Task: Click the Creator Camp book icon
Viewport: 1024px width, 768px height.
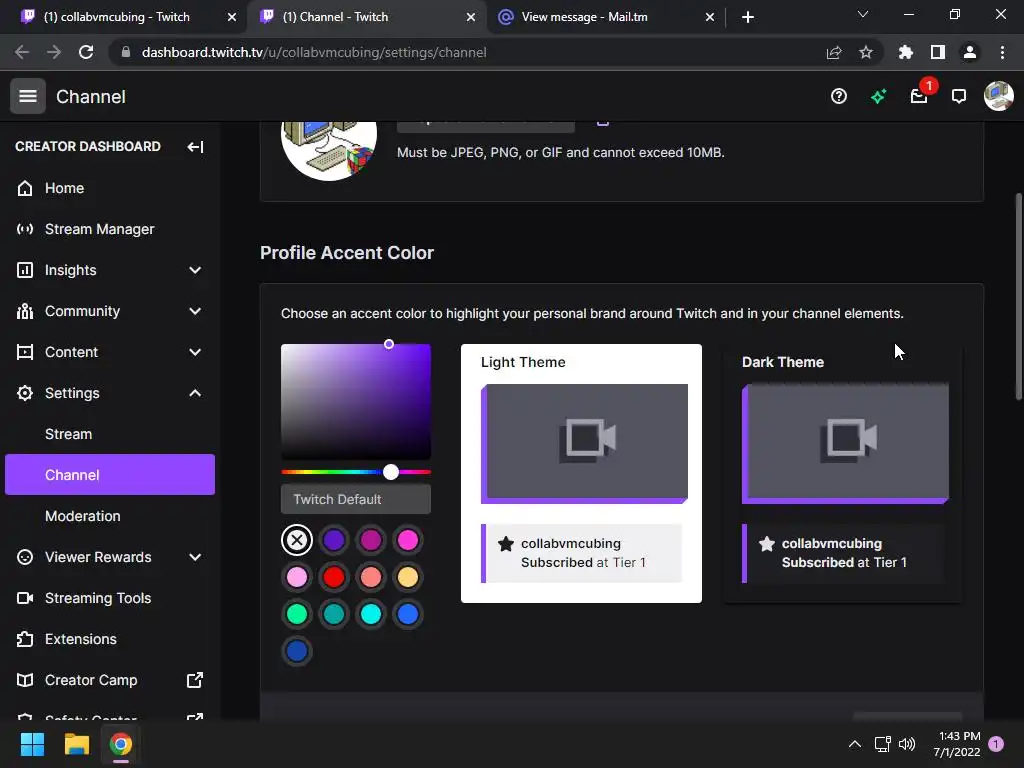Action: (x=25, y=680)
